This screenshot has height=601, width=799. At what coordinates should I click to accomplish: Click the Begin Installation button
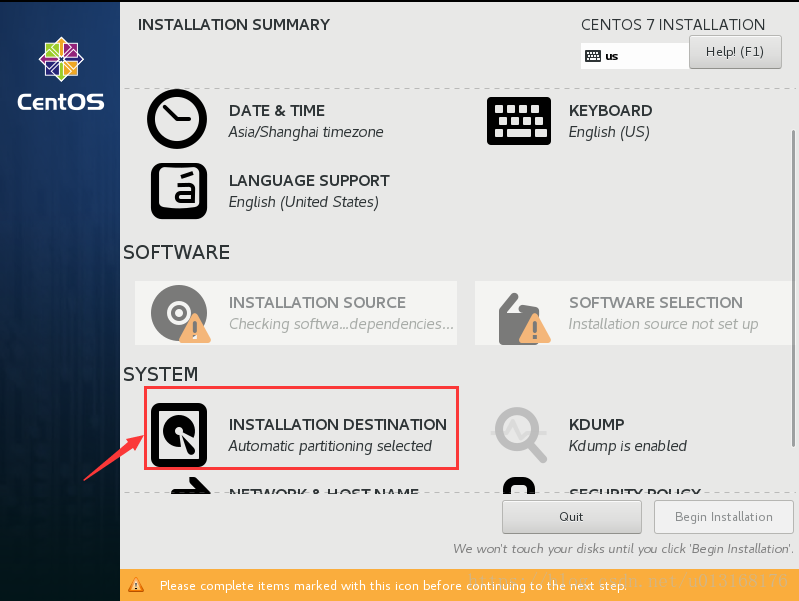point(724,517)
